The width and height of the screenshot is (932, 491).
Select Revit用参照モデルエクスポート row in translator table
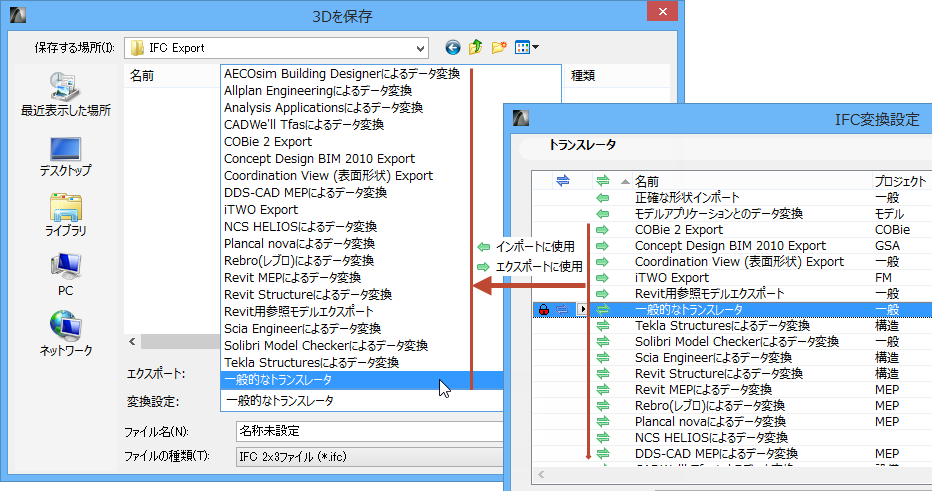[732, 294]
